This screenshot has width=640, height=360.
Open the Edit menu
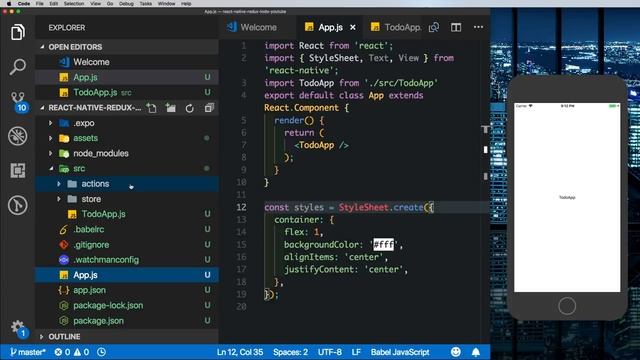53,3
